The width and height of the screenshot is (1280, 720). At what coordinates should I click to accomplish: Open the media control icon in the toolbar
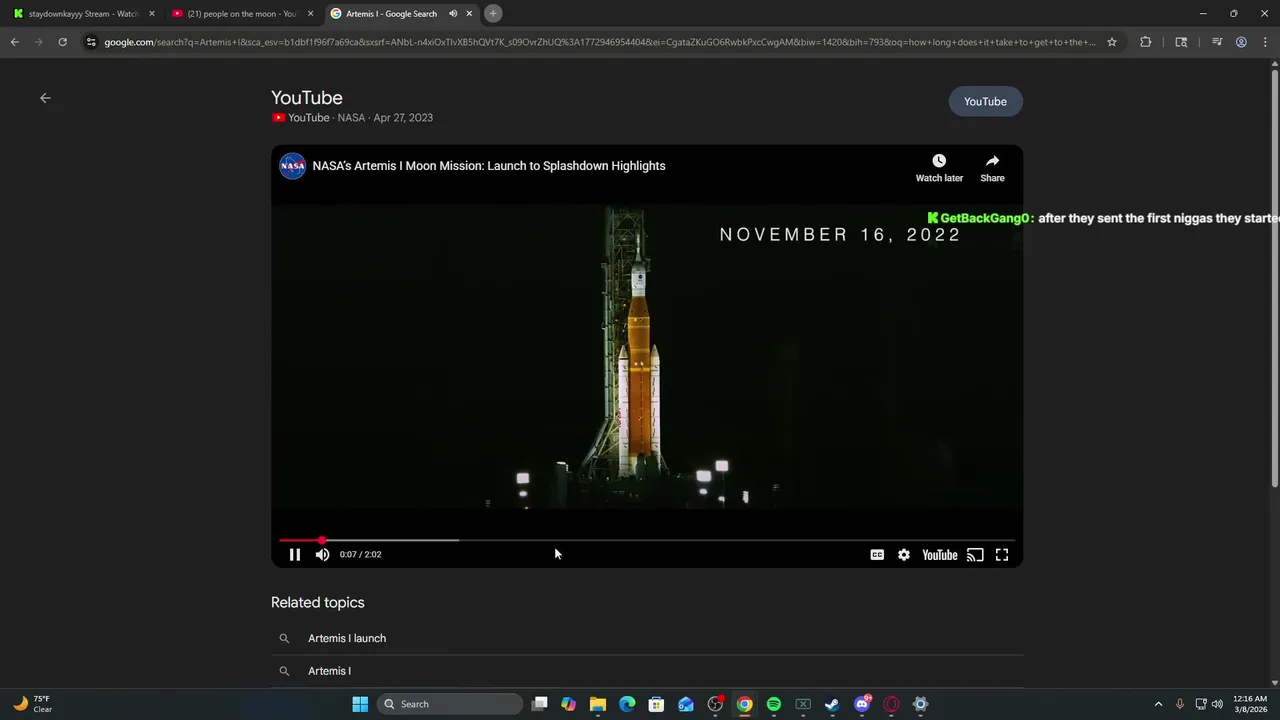pyautogui.click(x=1217, y=42)
